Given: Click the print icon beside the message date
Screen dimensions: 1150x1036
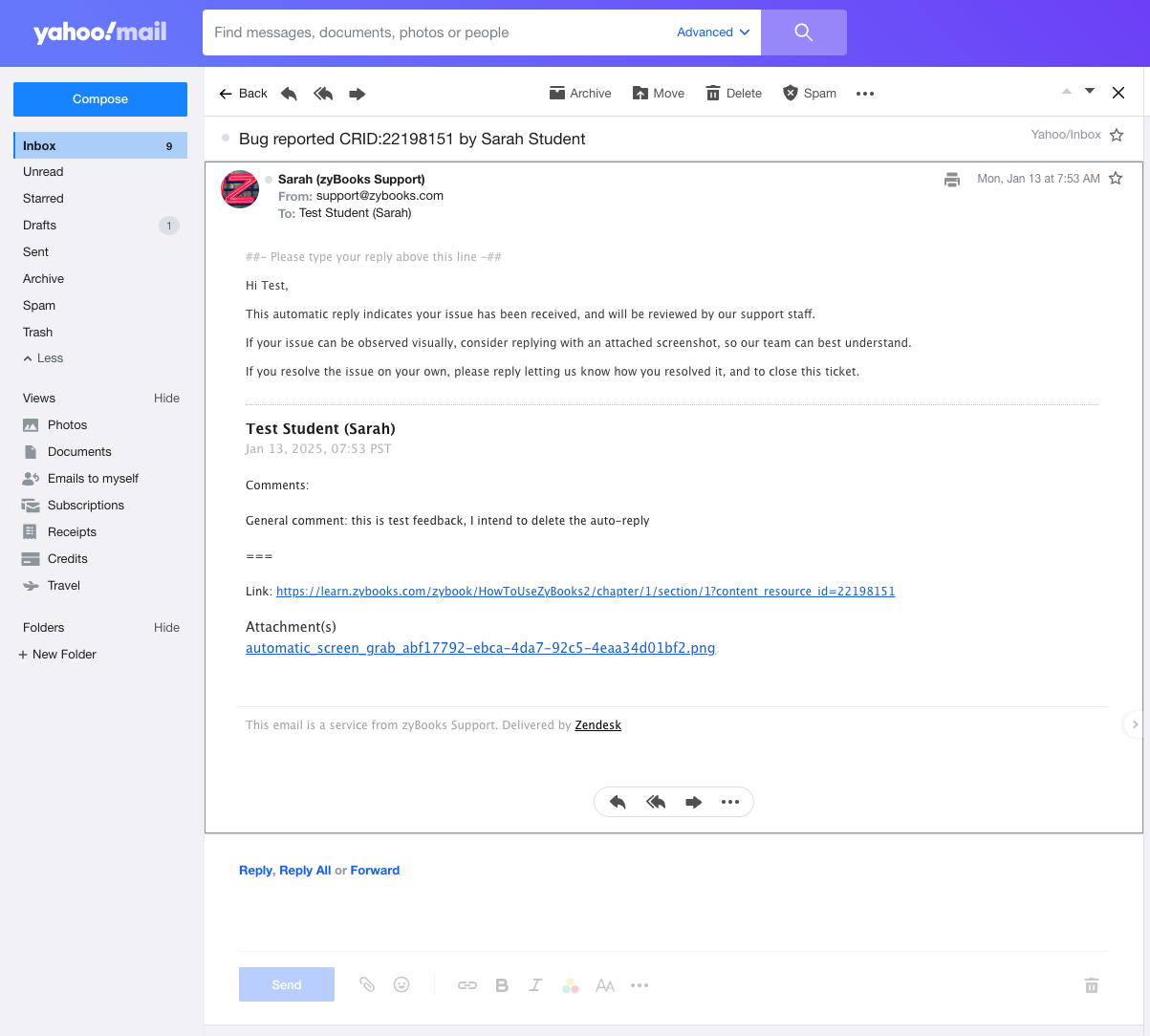Looking at the screenshot, I should [952, 179].
